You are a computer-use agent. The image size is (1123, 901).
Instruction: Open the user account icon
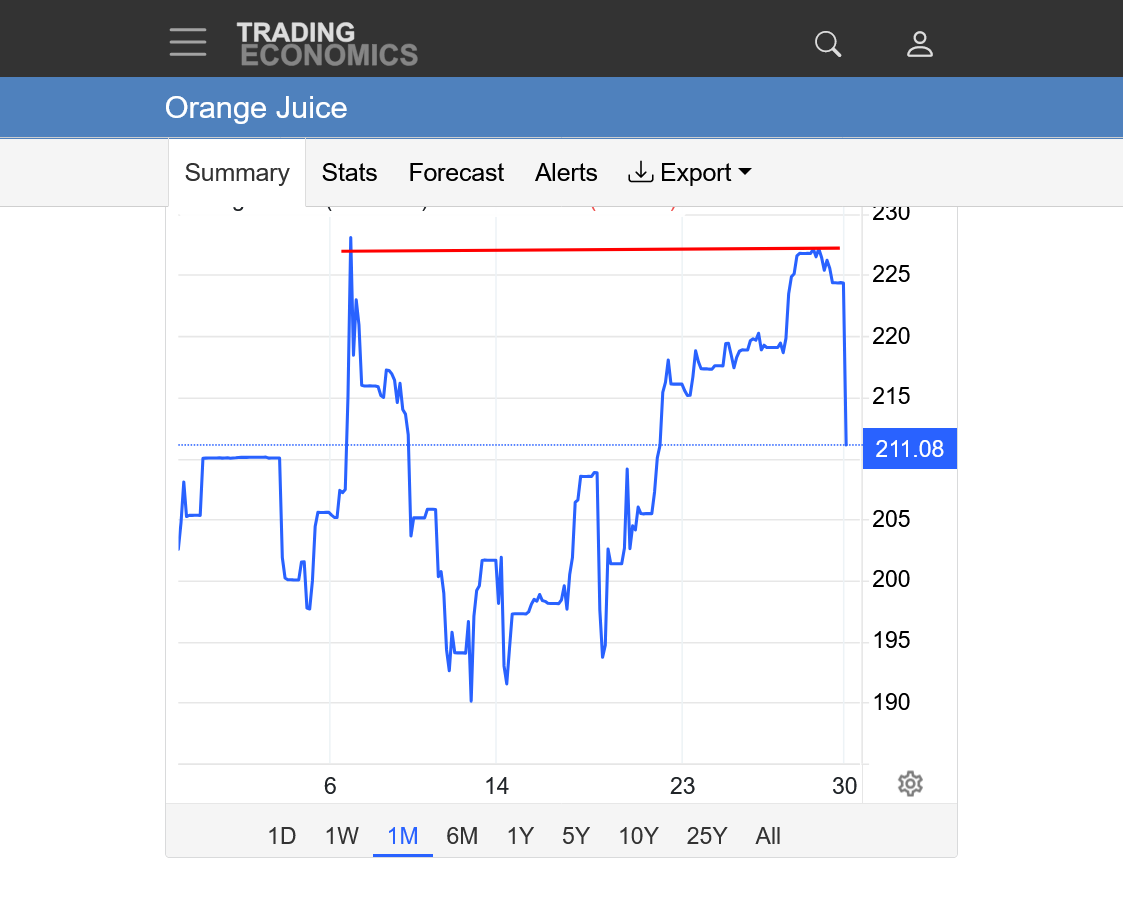pos(919,44)
